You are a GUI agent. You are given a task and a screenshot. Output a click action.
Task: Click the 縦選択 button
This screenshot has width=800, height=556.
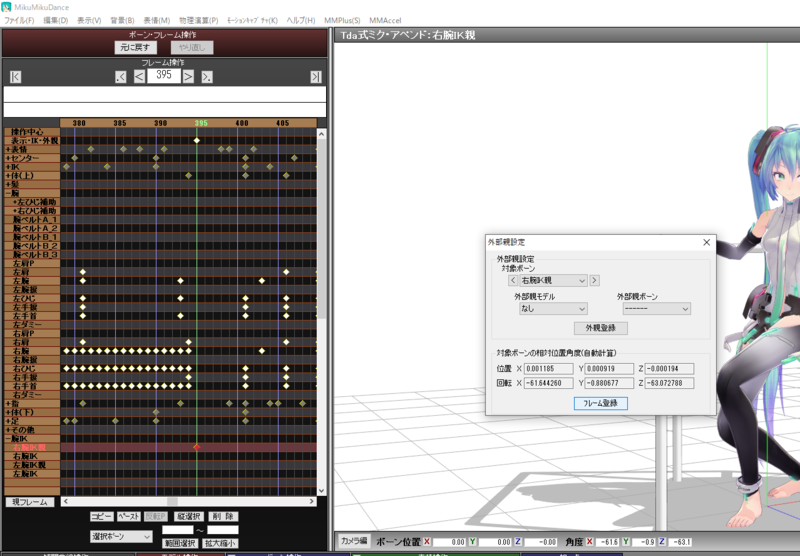tap(189, 516)
